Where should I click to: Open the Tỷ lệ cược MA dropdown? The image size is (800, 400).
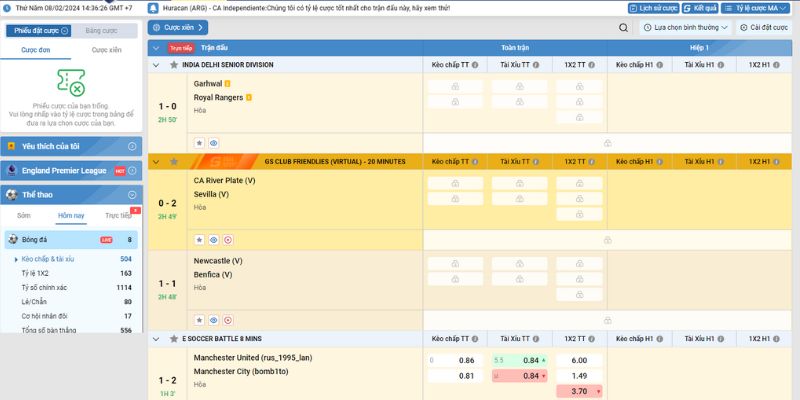tap(755, 7)
